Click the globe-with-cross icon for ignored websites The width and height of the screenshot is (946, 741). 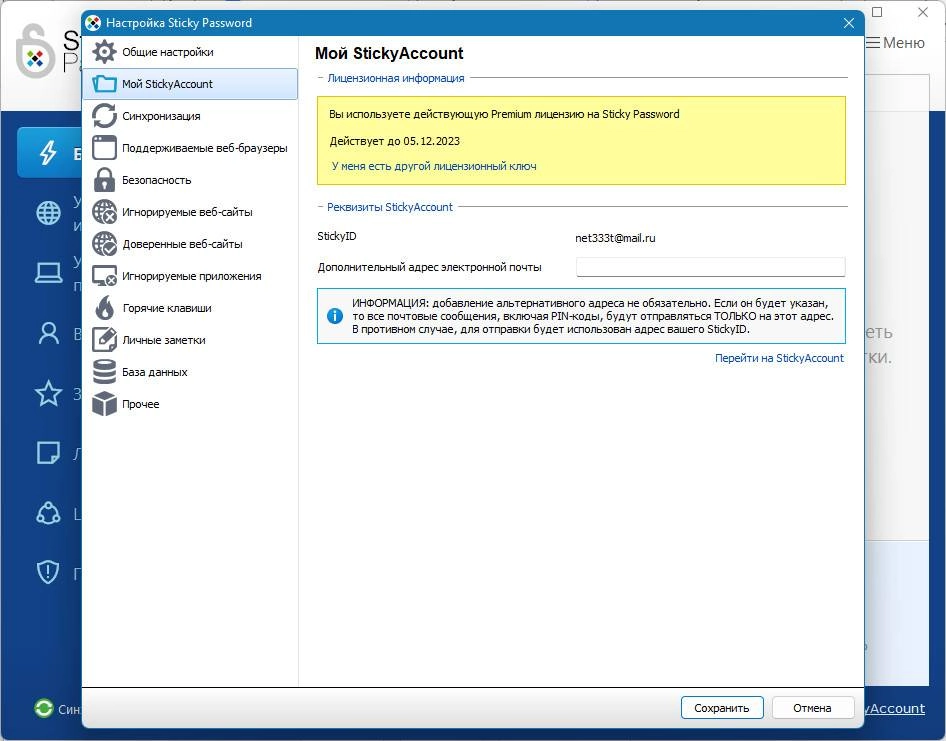click(x=104, y=212)
